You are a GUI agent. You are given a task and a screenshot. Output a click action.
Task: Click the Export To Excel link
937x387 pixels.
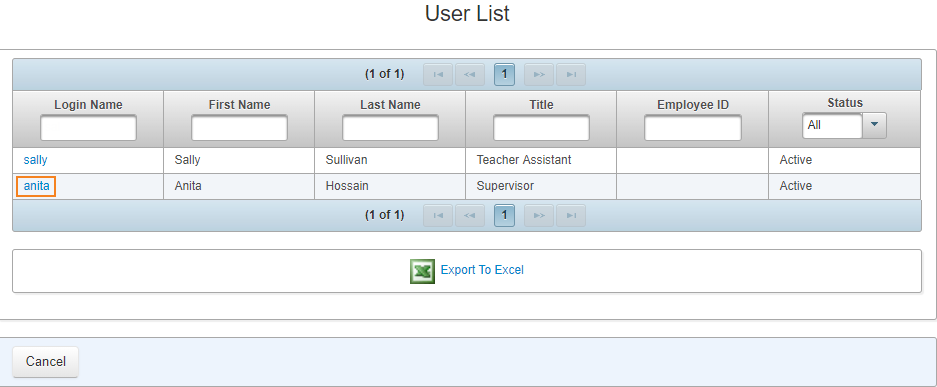482,270
